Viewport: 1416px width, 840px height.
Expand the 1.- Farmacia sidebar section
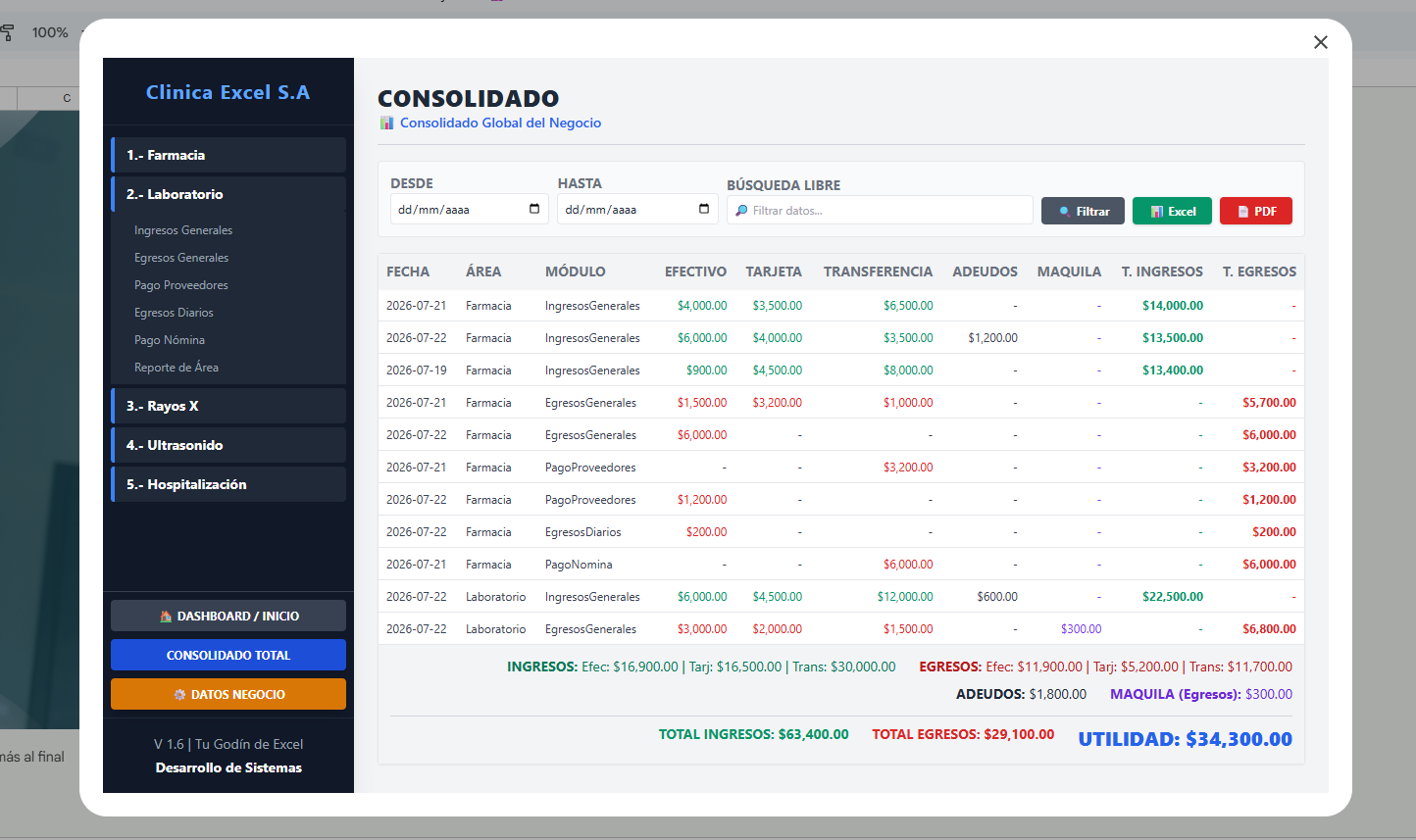[x=228, y=155]
